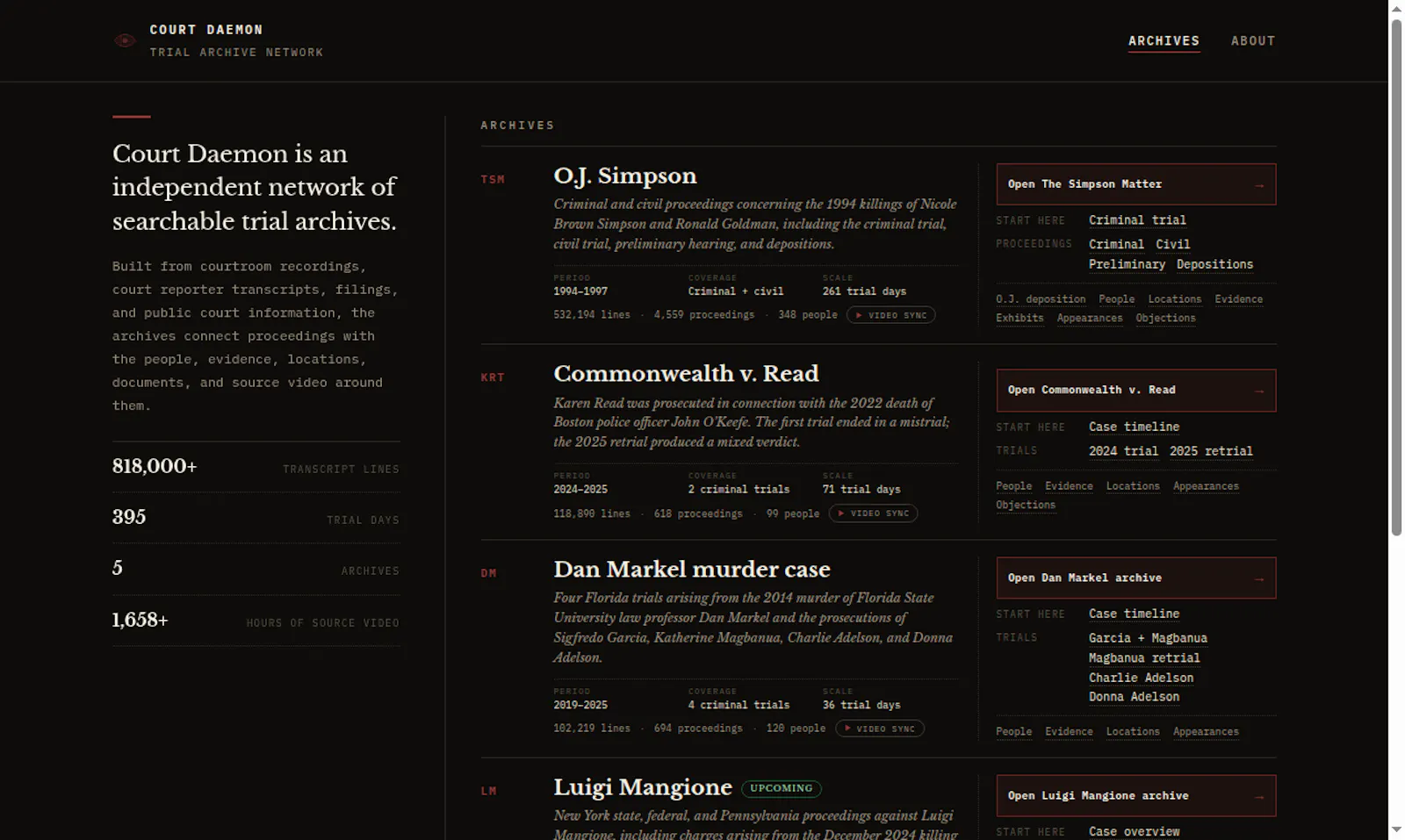
Task: Open the O.J. Simpson heading
Action: pos(625,176)
